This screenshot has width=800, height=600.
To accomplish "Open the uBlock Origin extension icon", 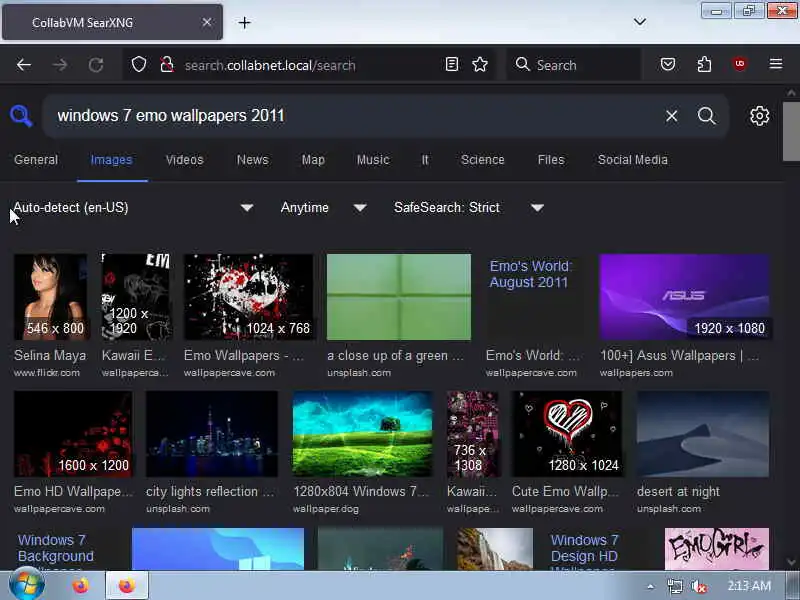I will [x=740, y=64].
